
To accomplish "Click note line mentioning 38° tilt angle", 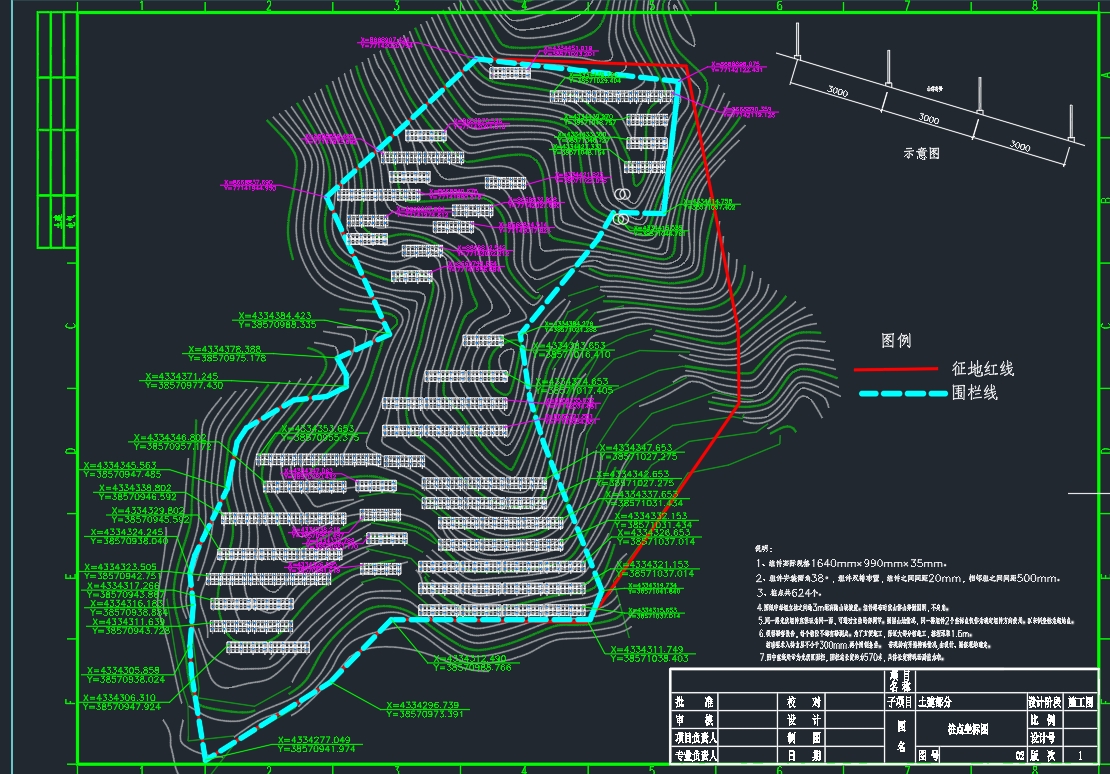I will 908,579.
